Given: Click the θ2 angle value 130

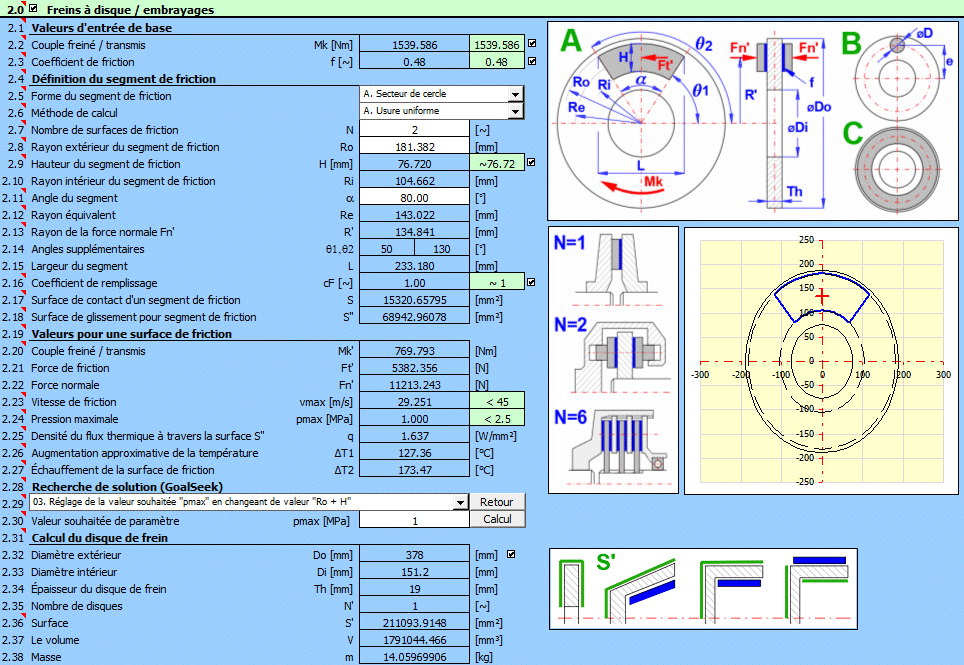Looking at the screenshot, I should 441,249.
